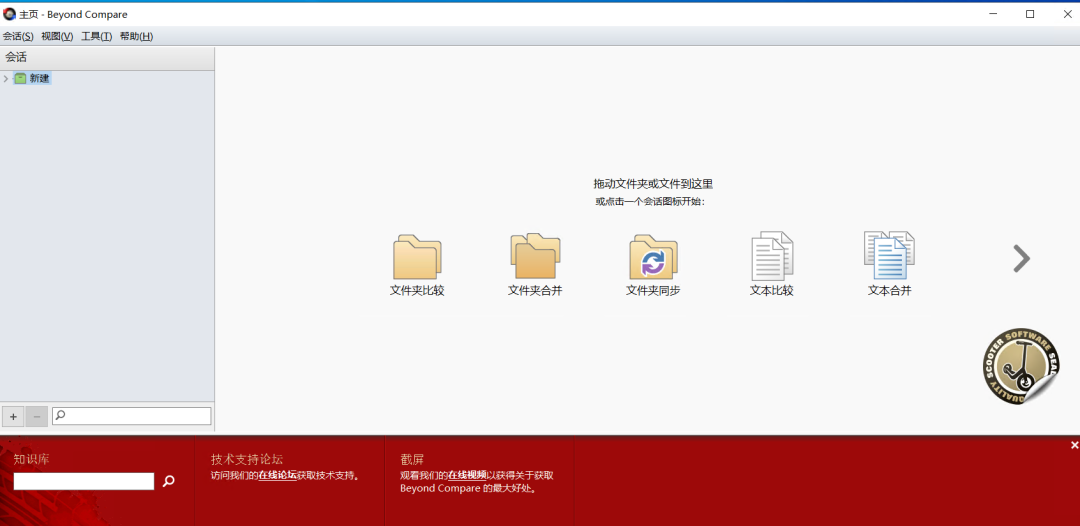Expand the 新建 tree node arrow

[x=6, y=78]
